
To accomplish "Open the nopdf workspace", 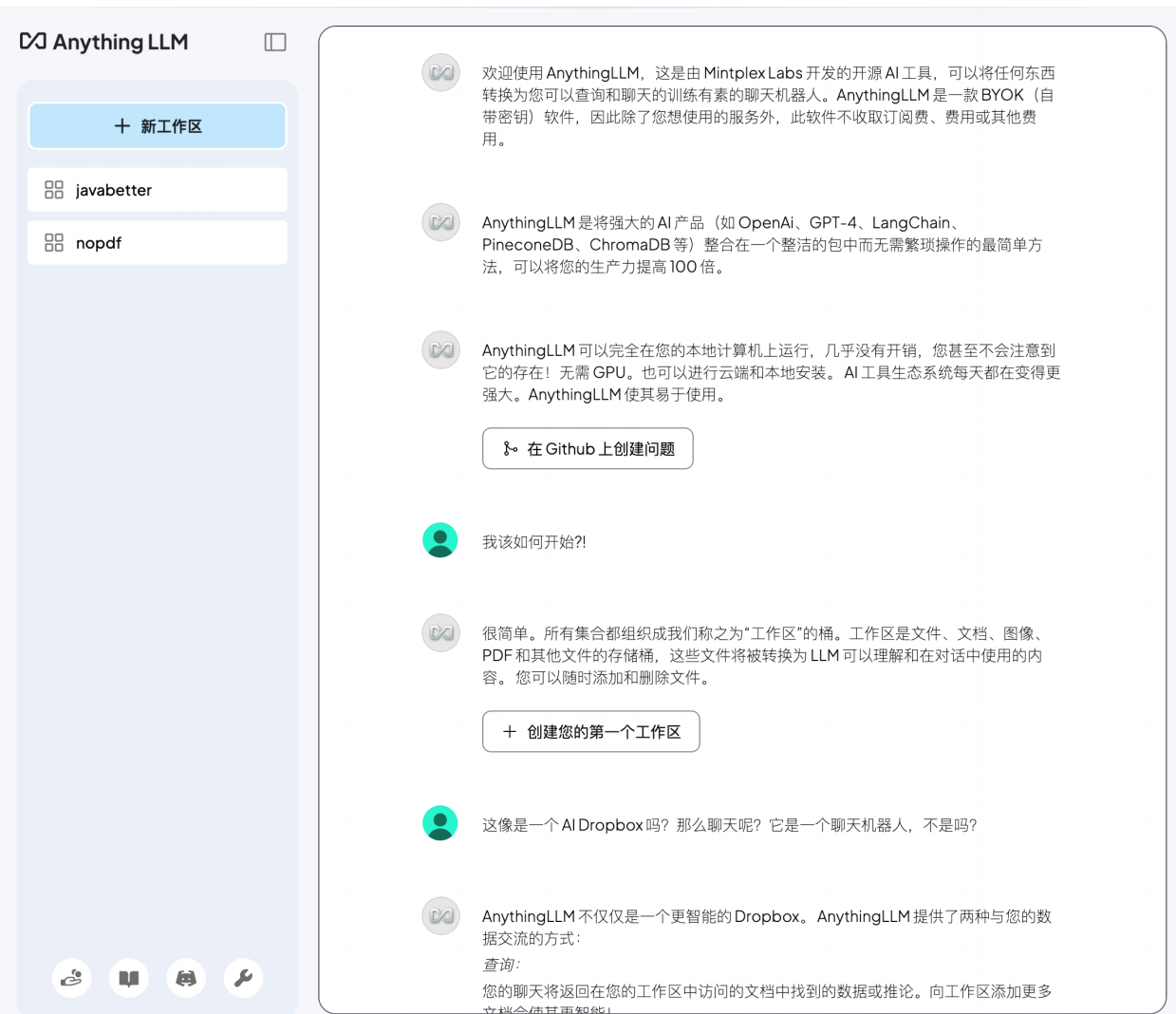I will (158, 243).
